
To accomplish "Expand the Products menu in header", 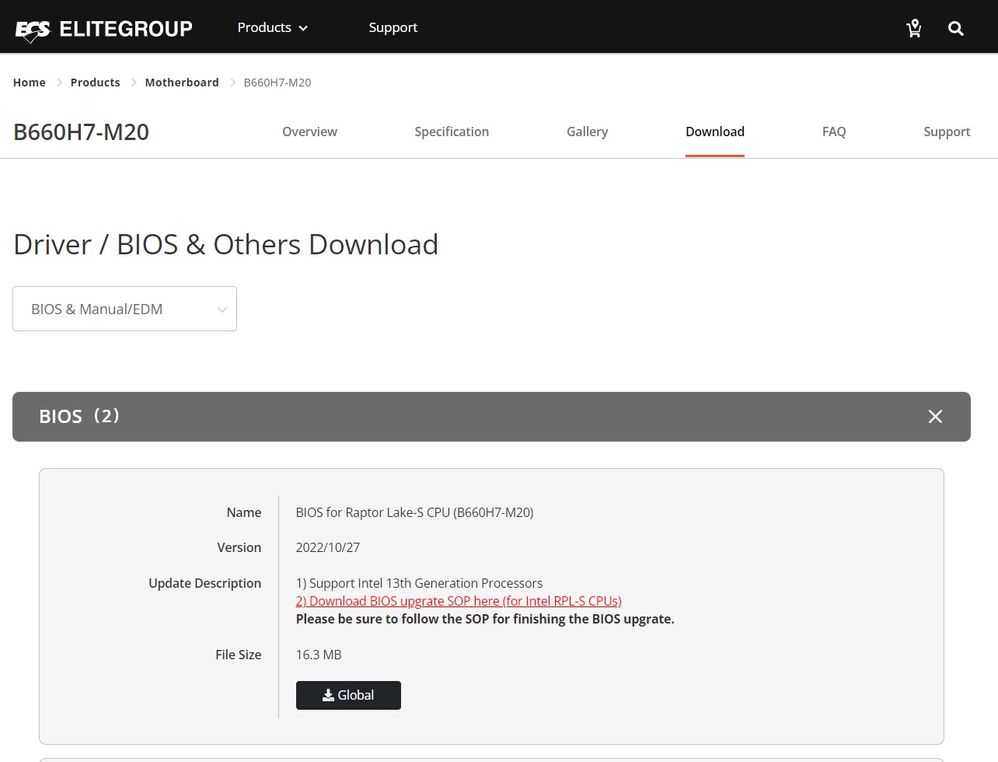I will (272, 27).
